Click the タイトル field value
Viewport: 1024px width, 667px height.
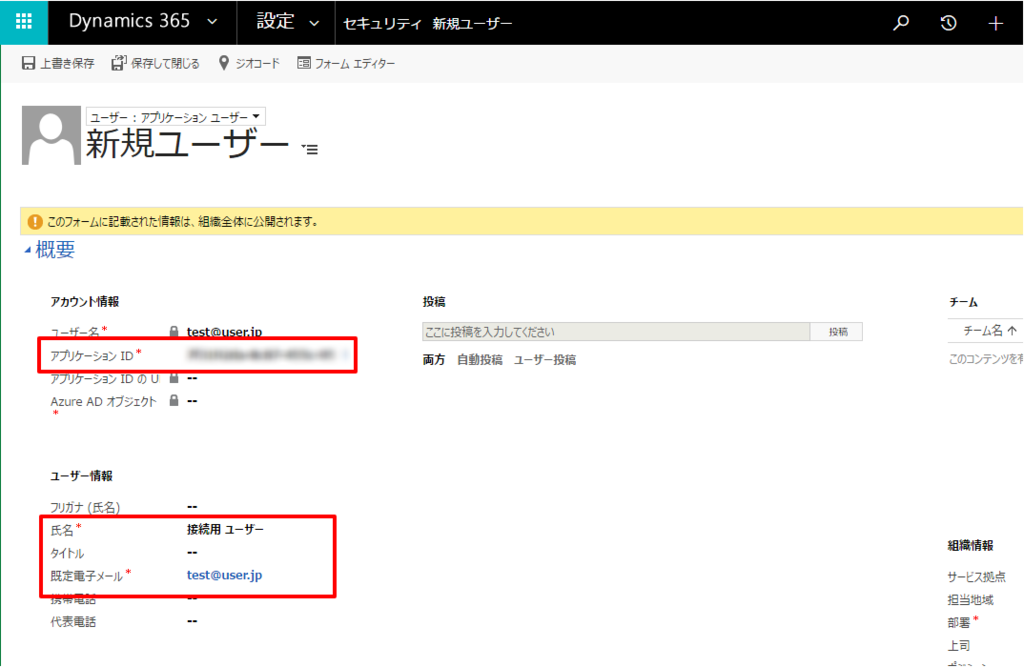coord(192,553)
